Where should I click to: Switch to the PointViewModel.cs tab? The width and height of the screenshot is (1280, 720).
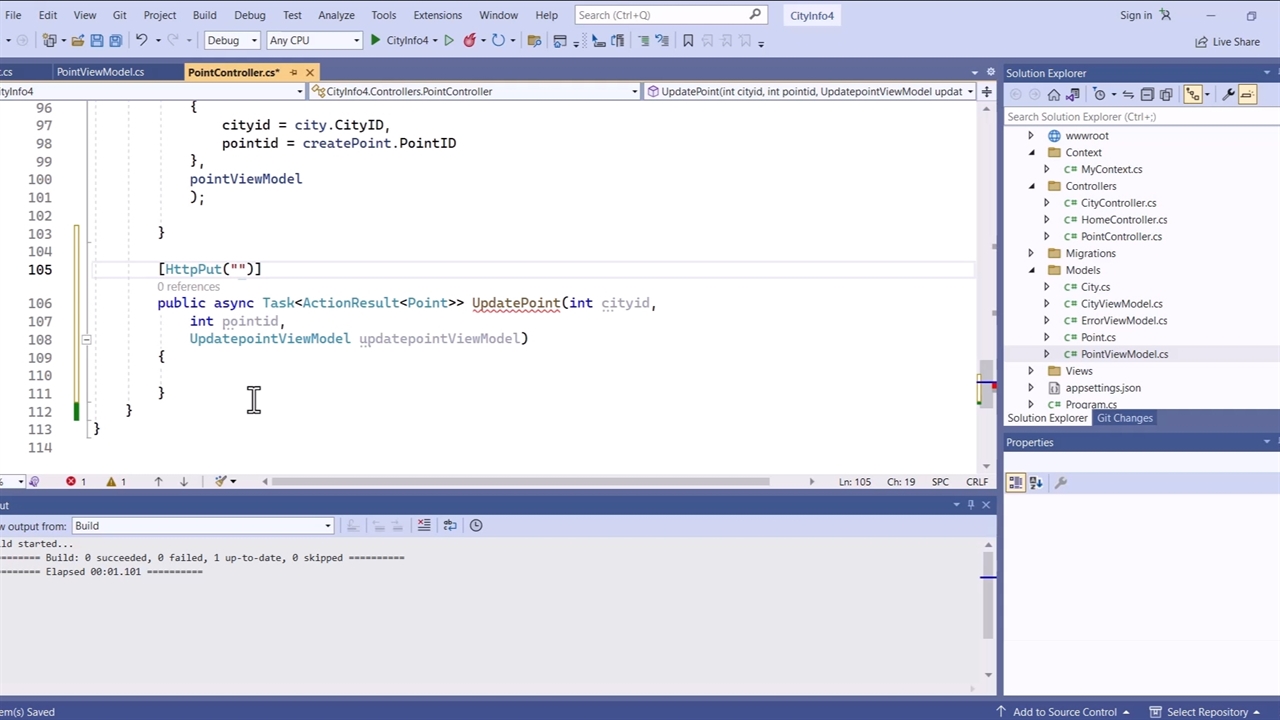(x=100, y=72)
